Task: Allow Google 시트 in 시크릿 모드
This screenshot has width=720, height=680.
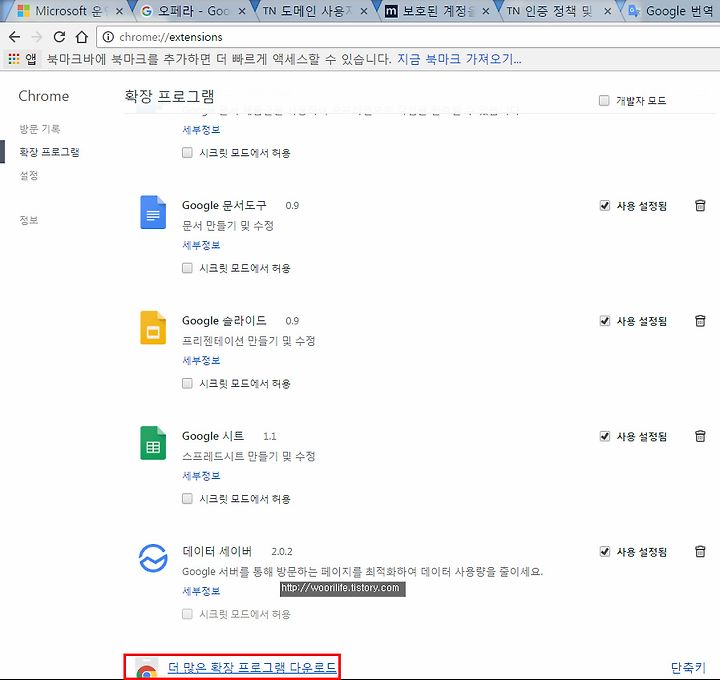Action: 187,498
